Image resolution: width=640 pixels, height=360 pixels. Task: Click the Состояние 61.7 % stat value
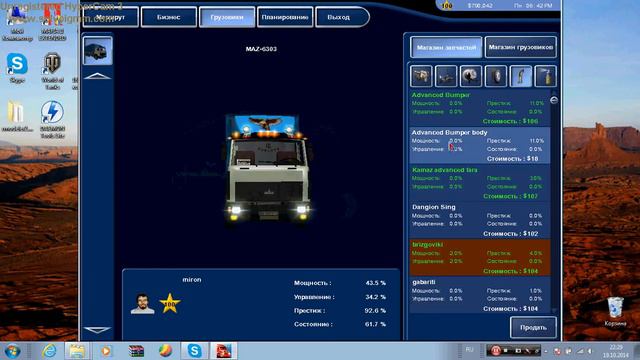(x=376, y=324)
